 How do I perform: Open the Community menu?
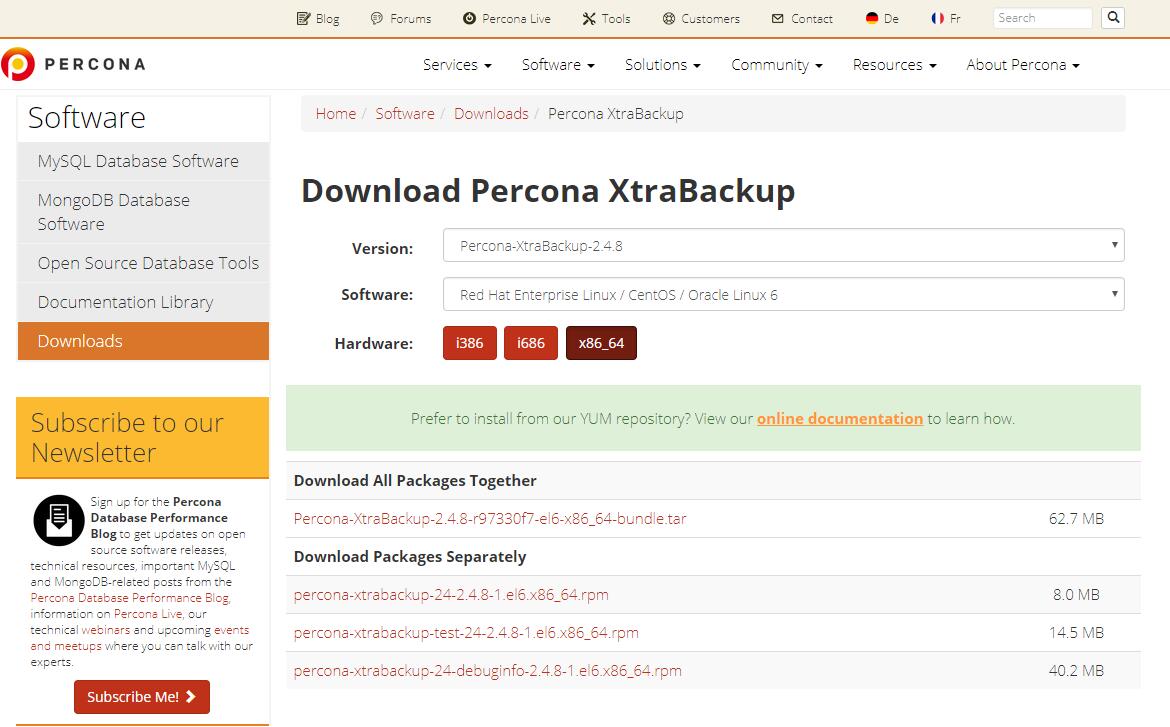776,65
